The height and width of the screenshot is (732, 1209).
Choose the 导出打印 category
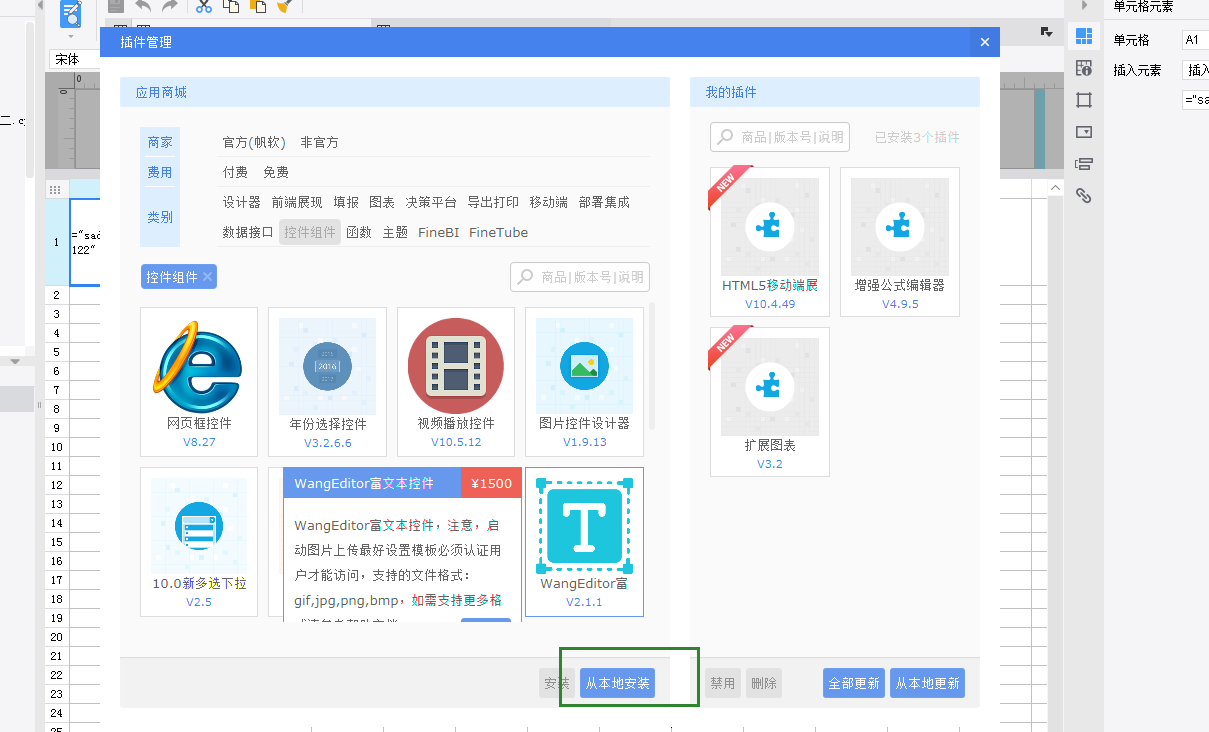[493, 202]
